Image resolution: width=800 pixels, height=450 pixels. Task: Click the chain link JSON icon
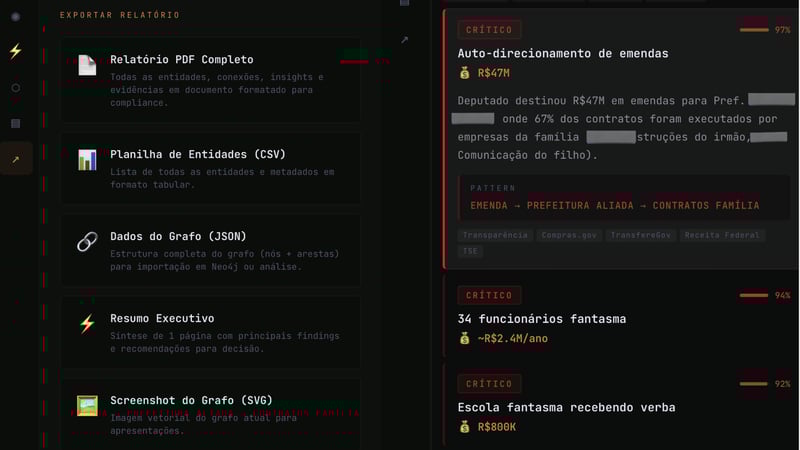(x=87, y=241)
